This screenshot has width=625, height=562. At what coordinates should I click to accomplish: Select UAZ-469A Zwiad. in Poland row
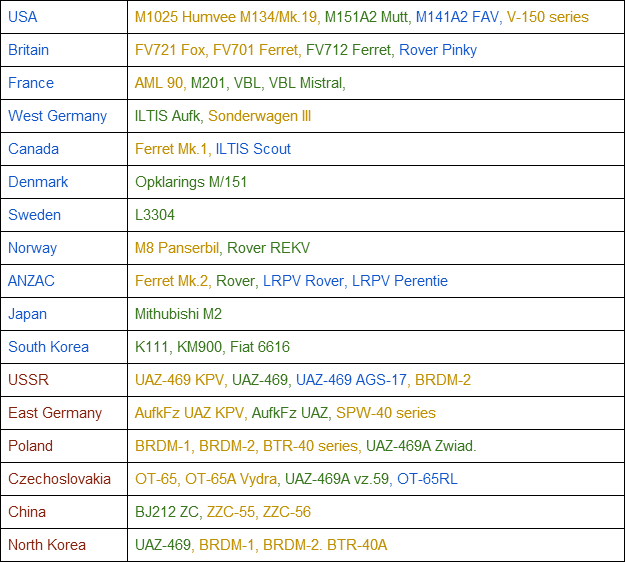(x=421, y=446)
